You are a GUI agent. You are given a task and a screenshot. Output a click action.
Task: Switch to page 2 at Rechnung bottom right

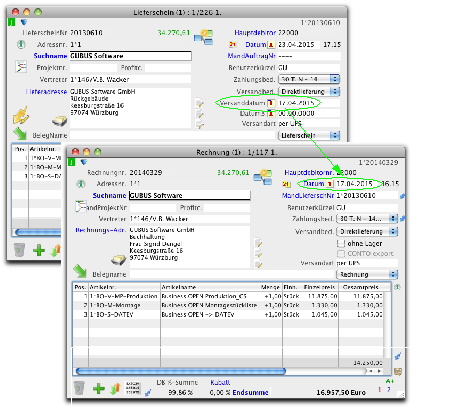[x=389, y=389]
